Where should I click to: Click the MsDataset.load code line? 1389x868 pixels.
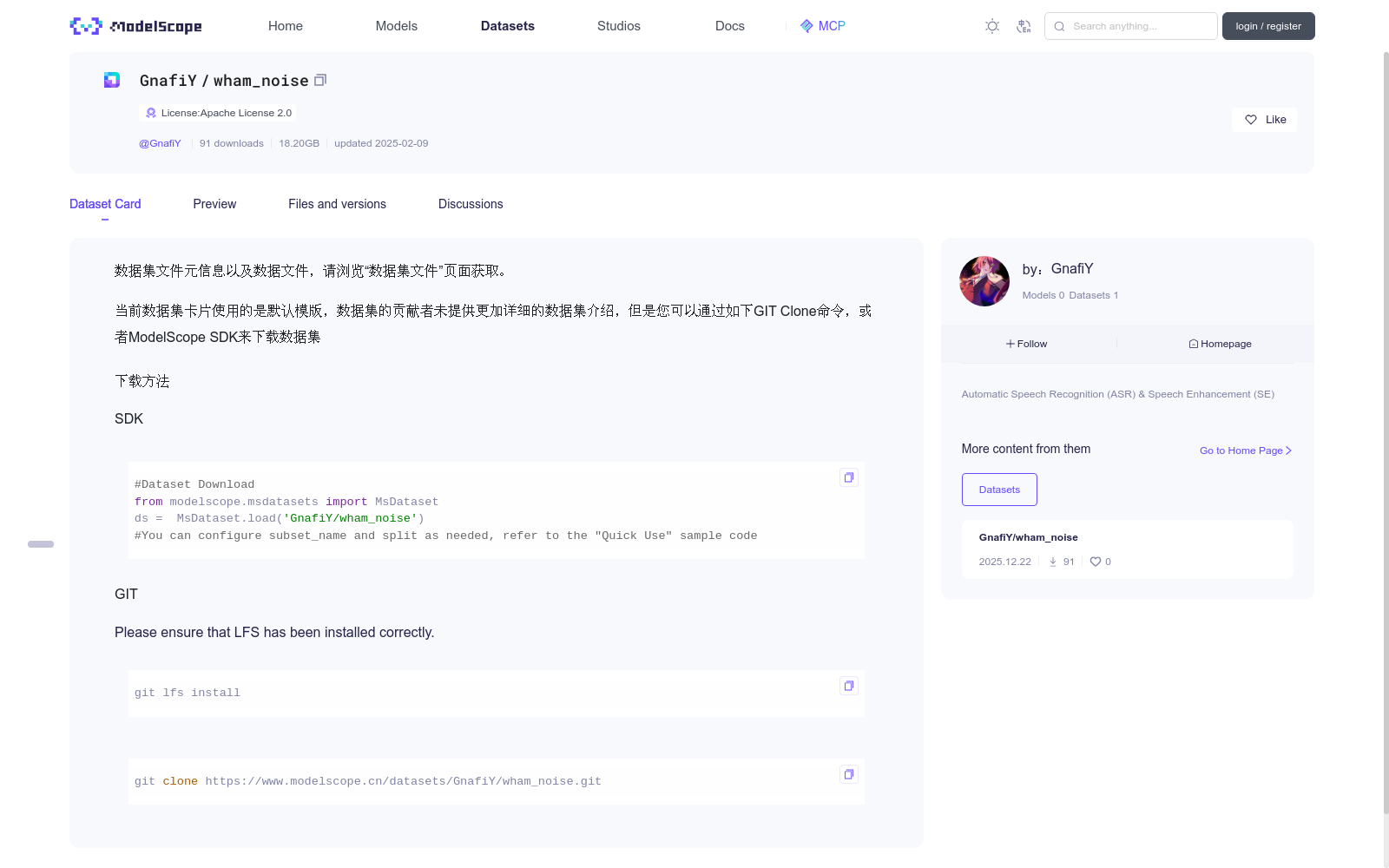tap(280, 518)
